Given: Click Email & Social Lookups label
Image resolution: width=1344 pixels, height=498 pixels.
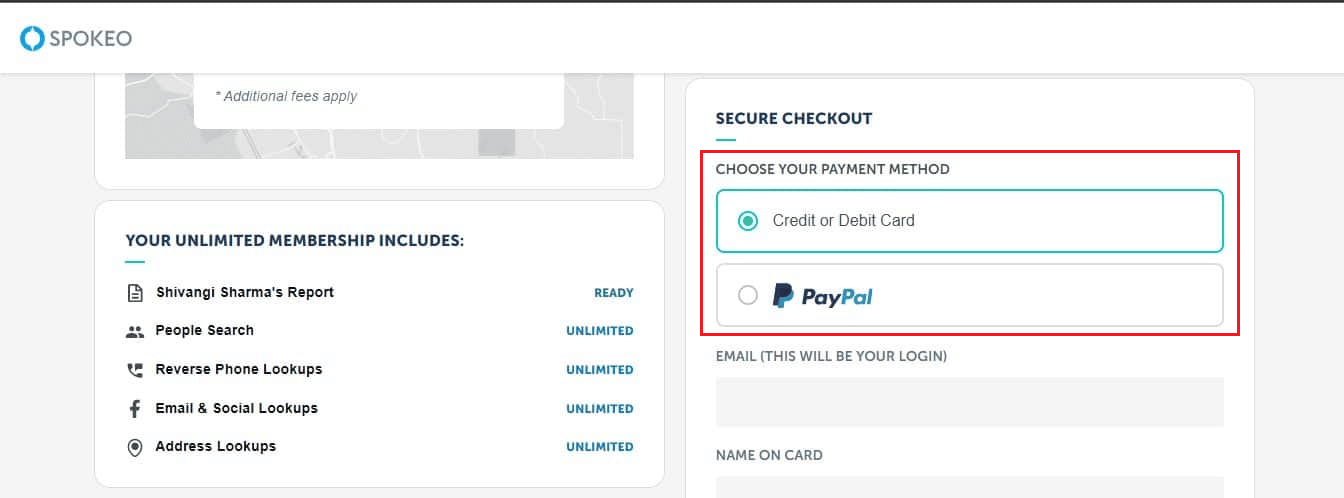Looking at the screenshot, I should pyautogui.click(x=236, y=408).
